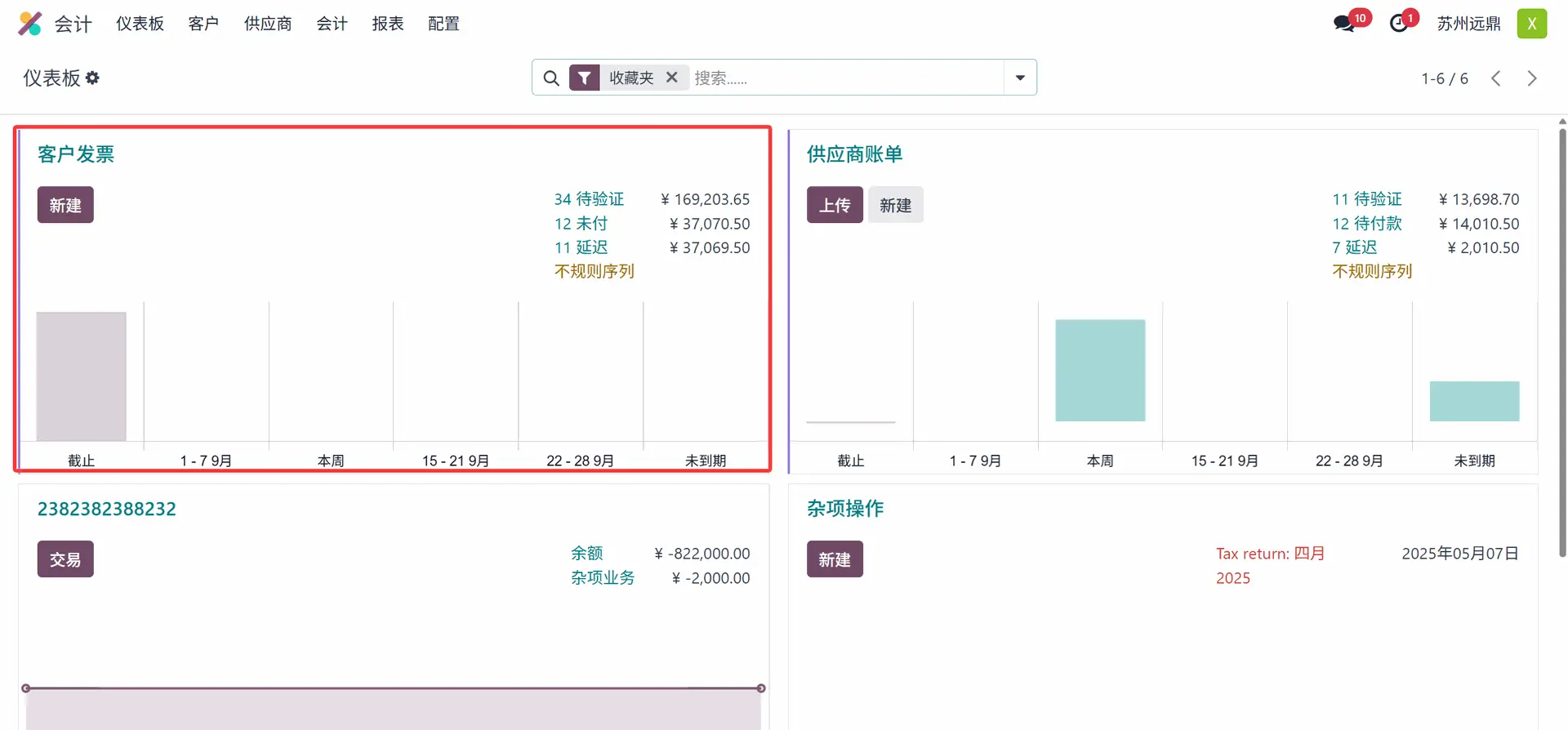
Task: Go to the previous page arrow
Action: coord(1496,78)
